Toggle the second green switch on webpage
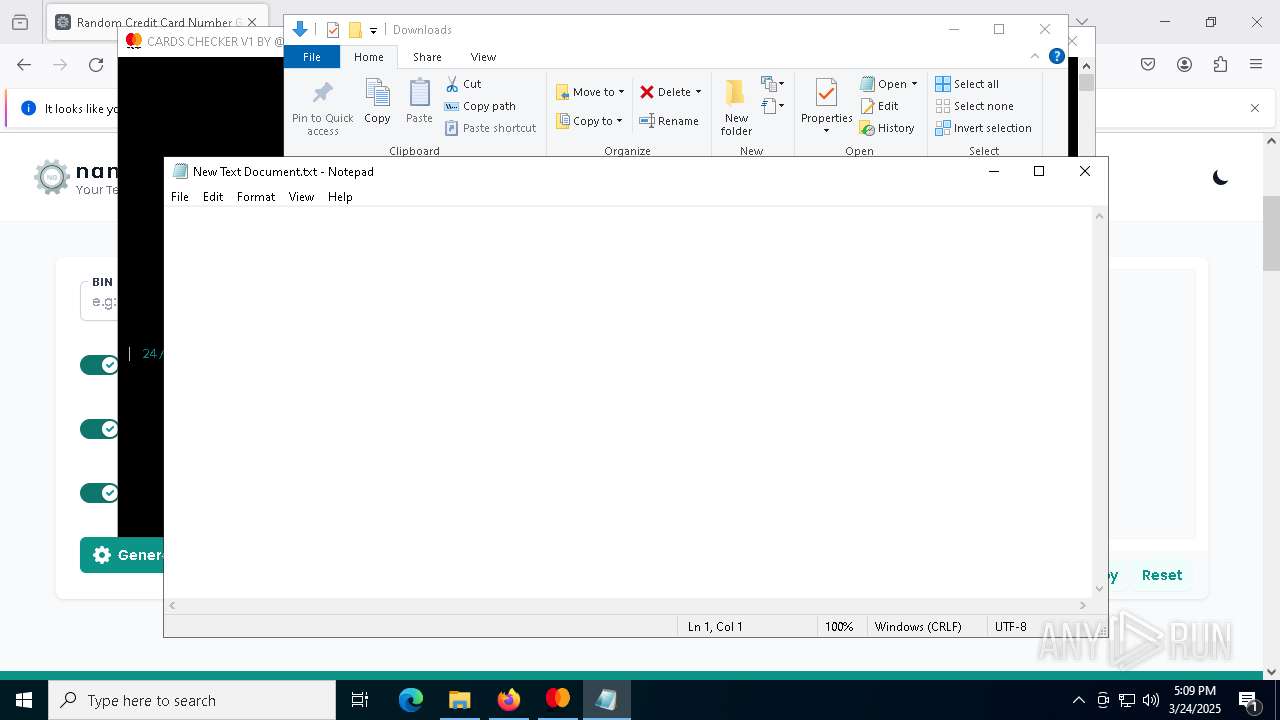Viewport: 1280px width, 720px height. pos(99,429)
